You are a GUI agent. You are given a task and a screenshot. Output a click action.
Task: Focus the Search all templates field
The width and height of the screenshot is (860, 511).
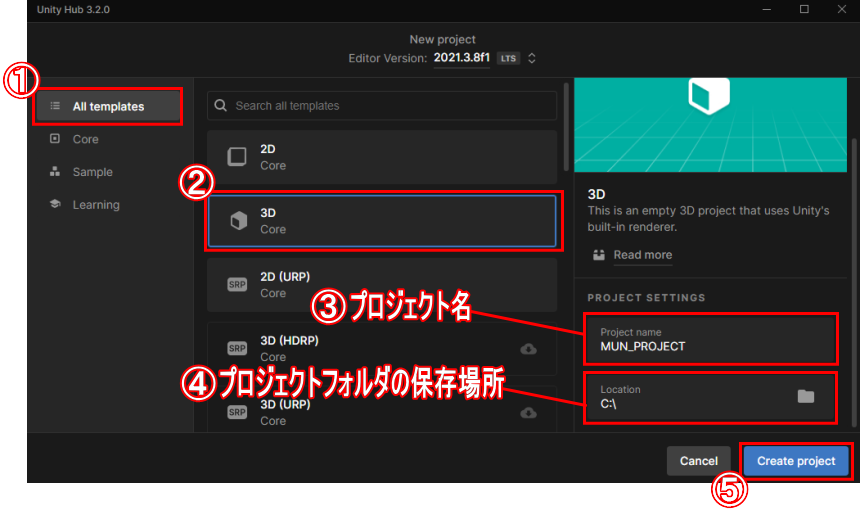[382, 106]
